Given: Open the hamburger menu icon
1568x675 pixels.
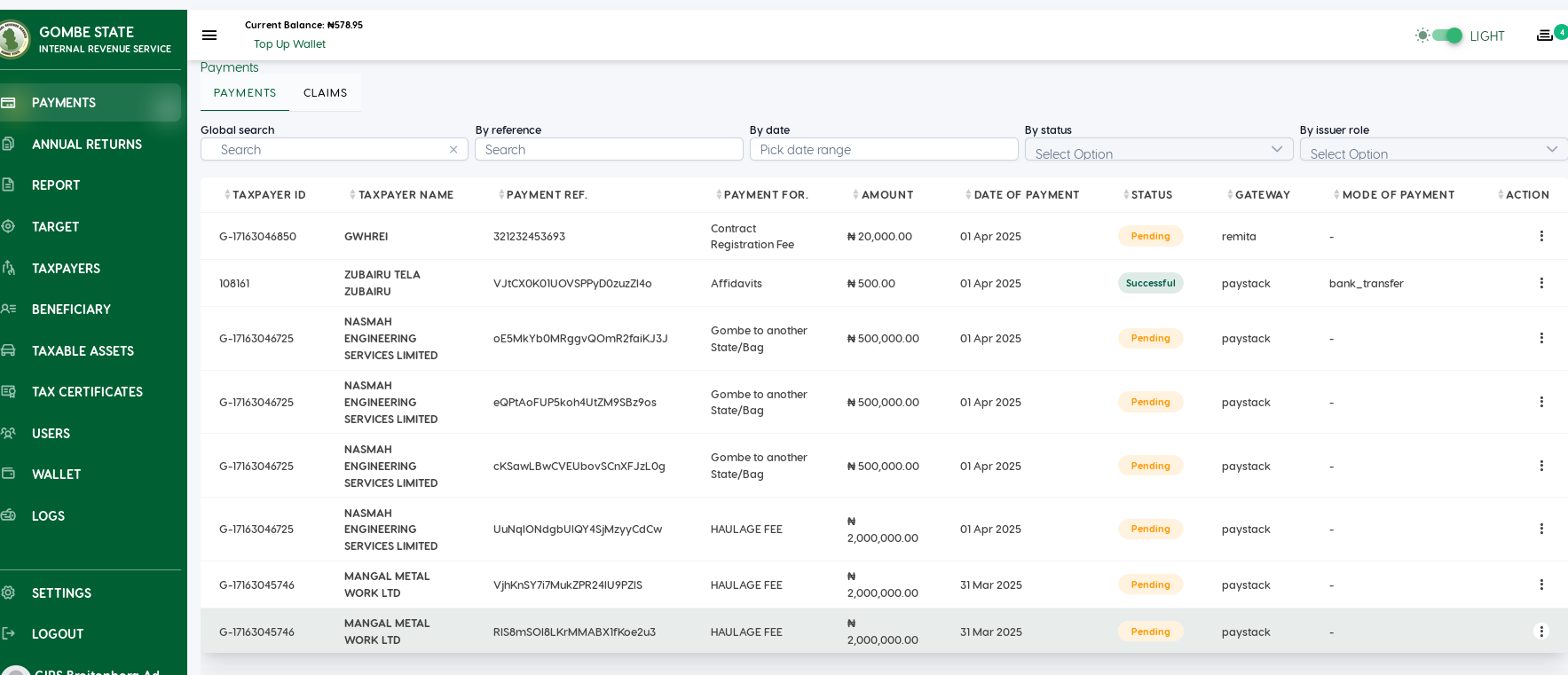Looking at the screenshot, I should tap(209, 35).
